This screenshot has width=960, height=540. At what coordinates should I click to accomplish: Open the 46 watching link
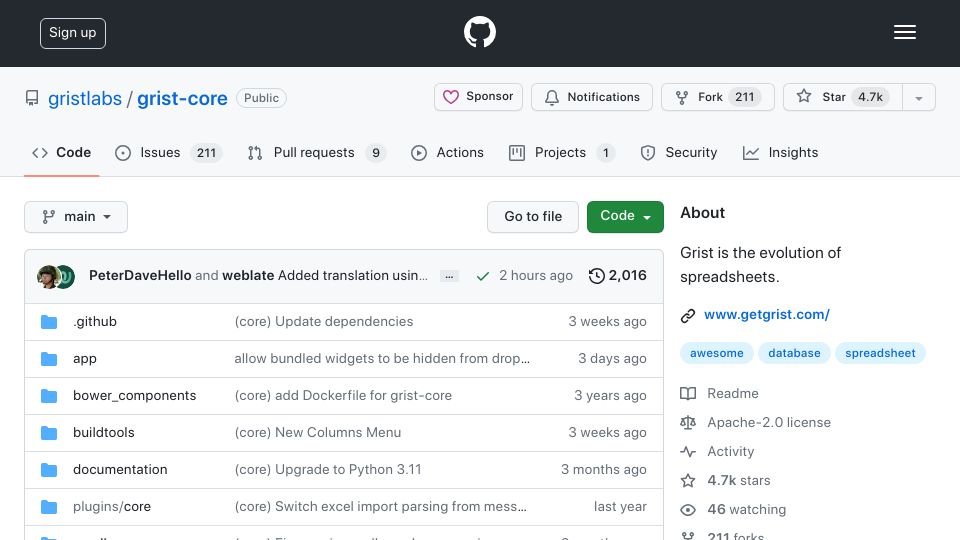[x=746, y=510]
